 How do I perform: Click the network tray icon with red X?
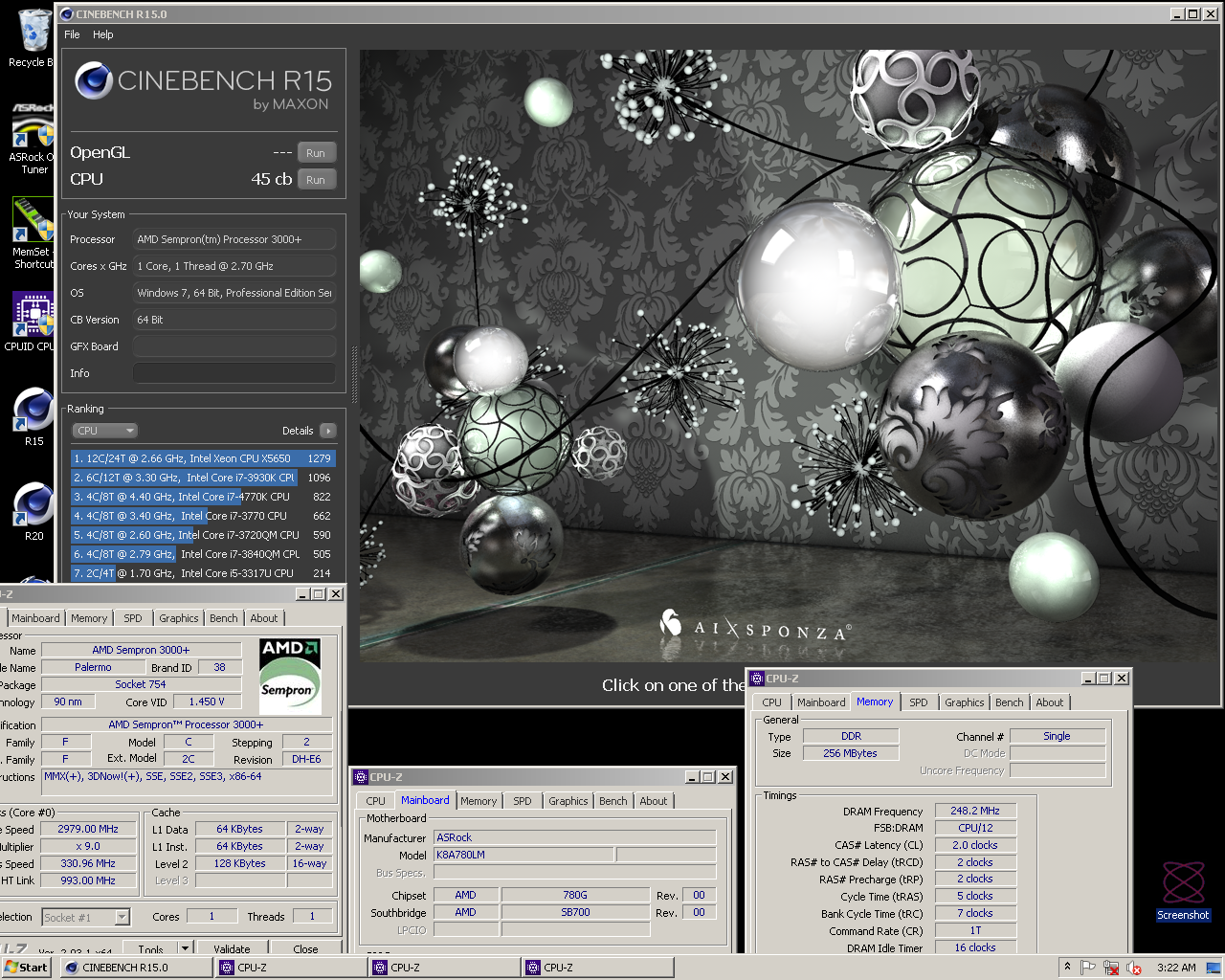(x=1111, y=968)
